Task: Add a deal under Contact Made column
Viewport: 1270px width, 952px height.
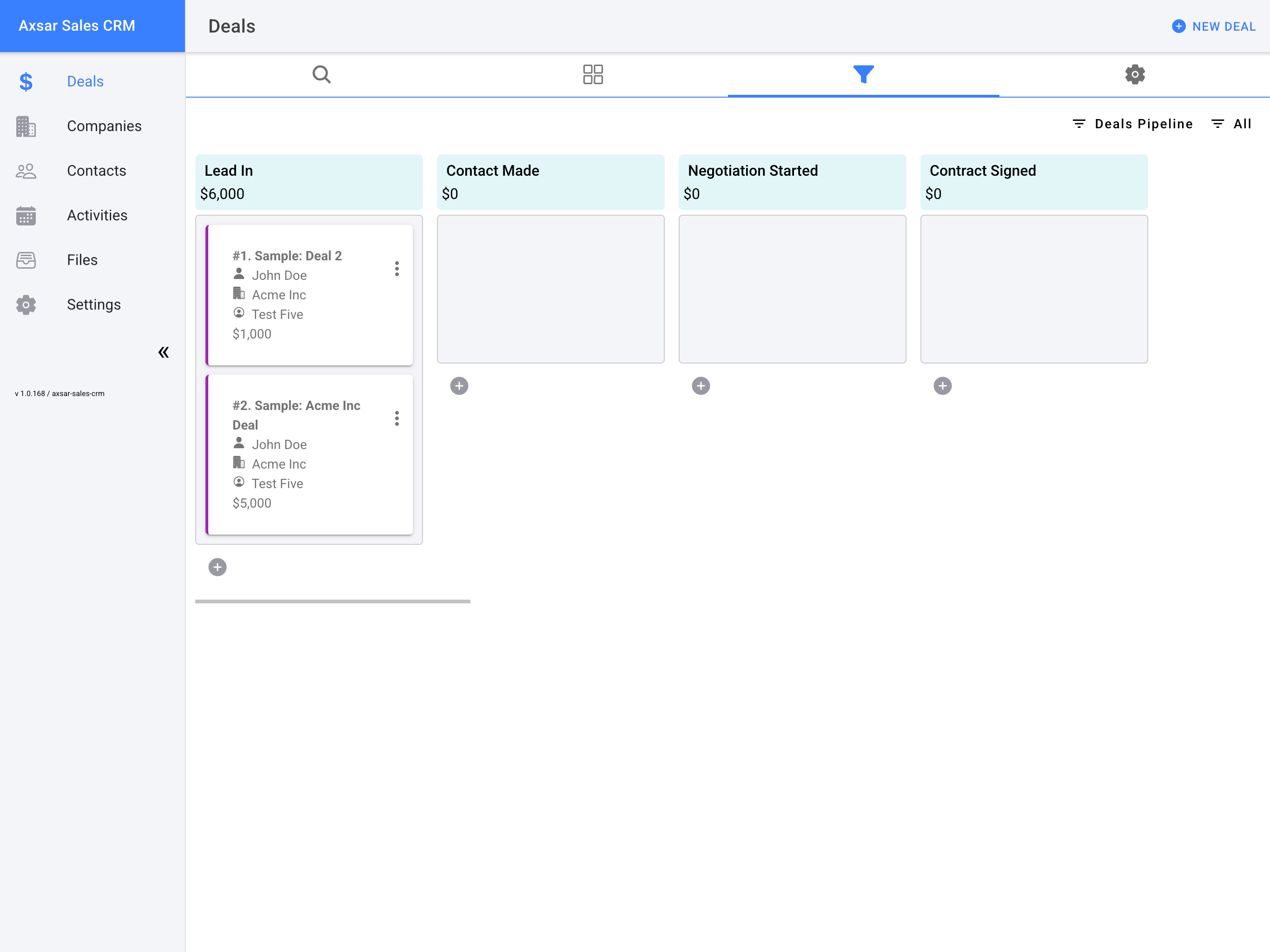Action: pyautogui.click(x=459, y=386)
